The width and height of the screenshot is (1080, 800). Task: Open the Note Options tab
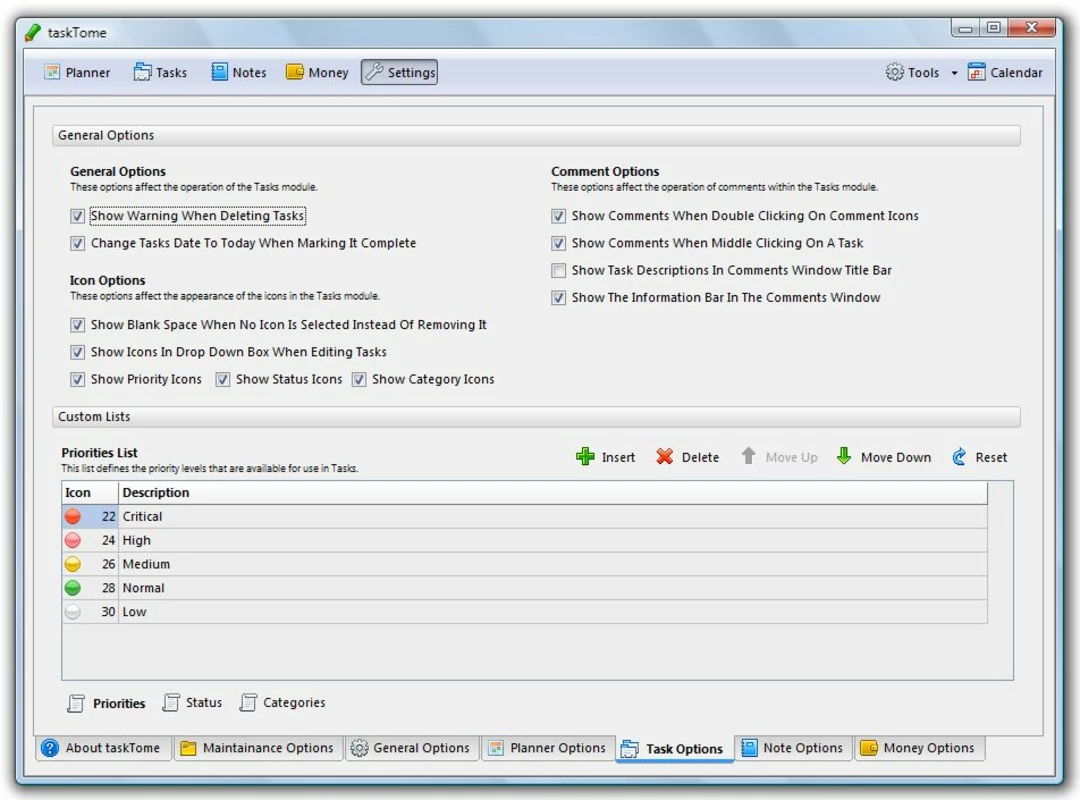(793, 748)
